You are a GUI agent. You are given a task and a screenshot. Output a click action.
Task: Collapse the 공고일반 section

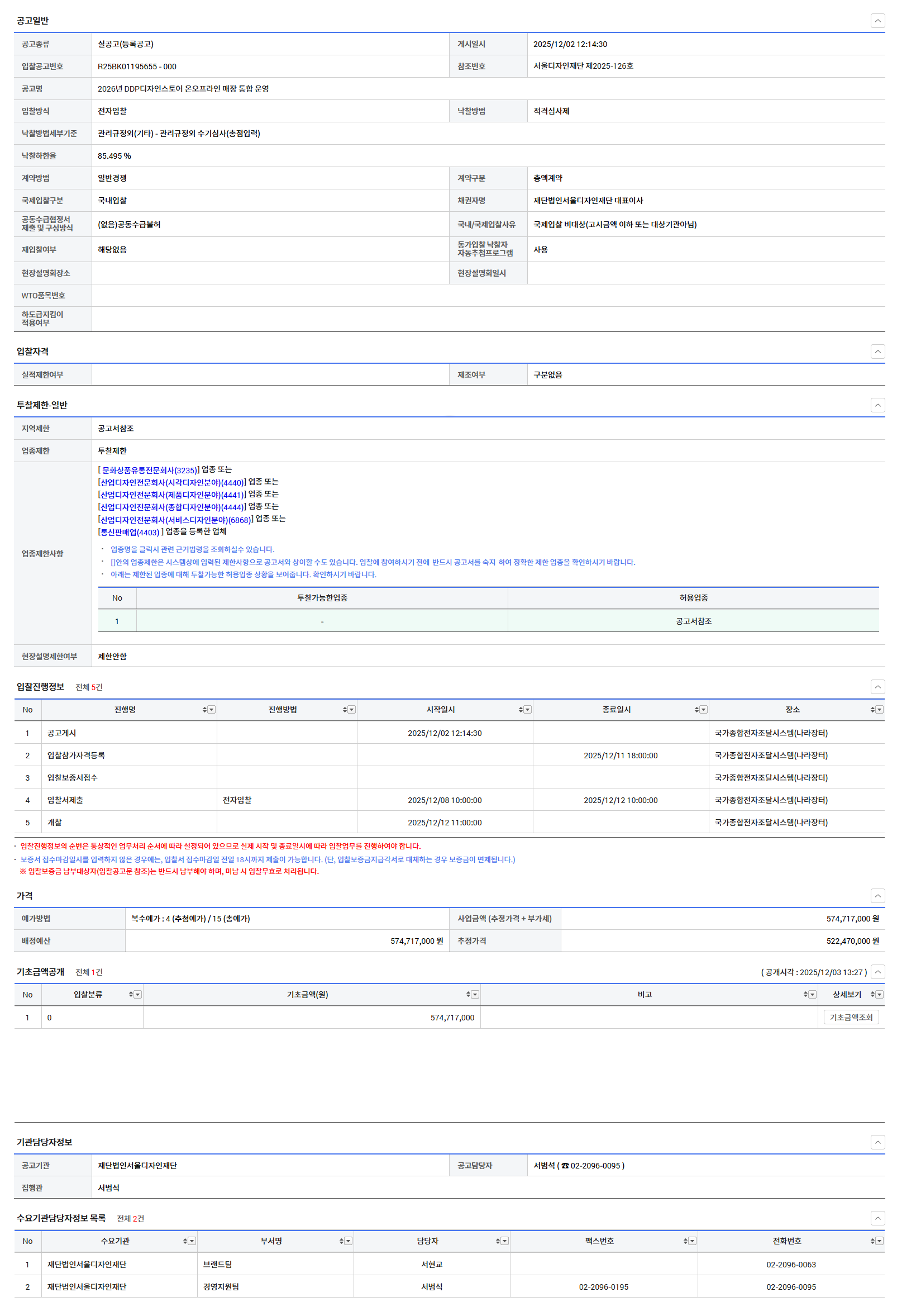(x=877, y=21)
